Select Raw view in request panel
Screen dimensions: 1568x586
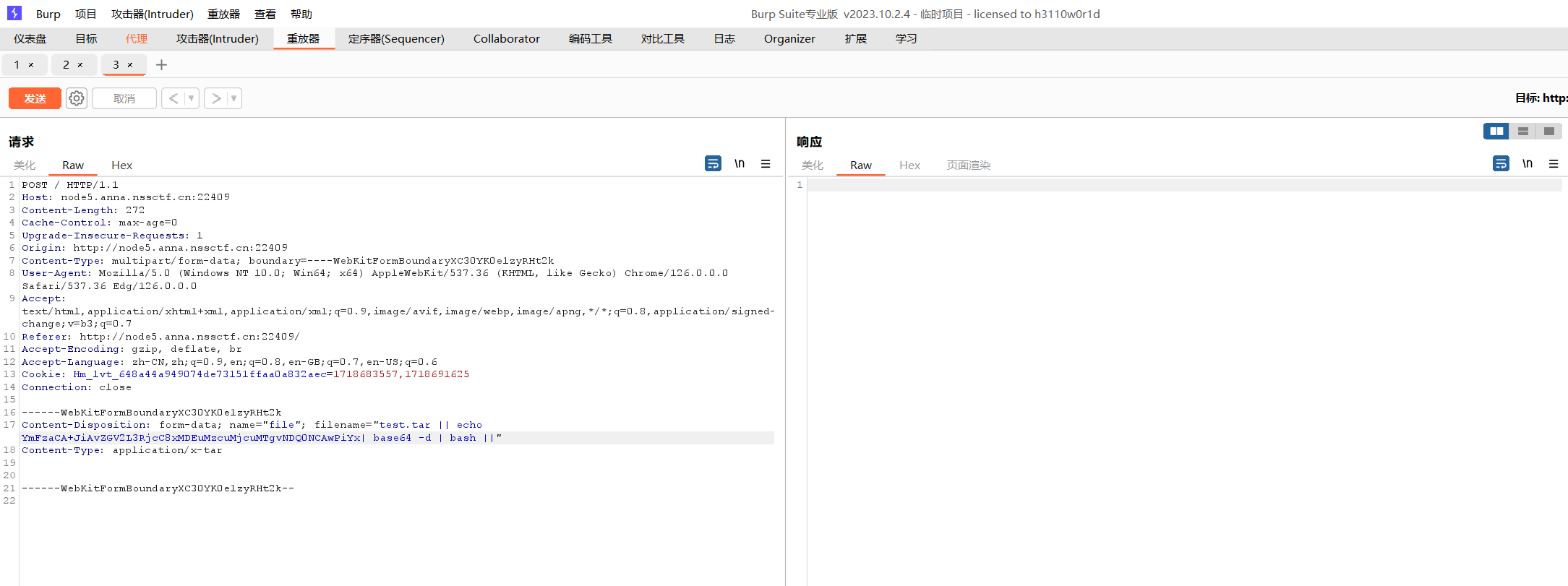pyautogui.click(x=73, y=165)
